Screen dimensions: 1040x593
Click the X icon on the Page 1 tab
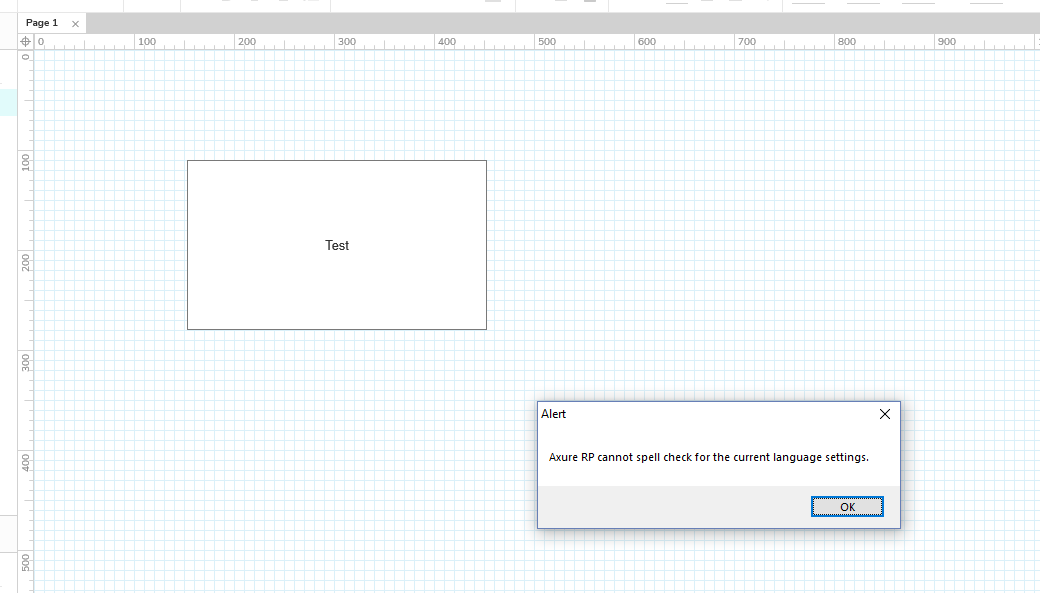pyautogui.click(x=75, y=22)
